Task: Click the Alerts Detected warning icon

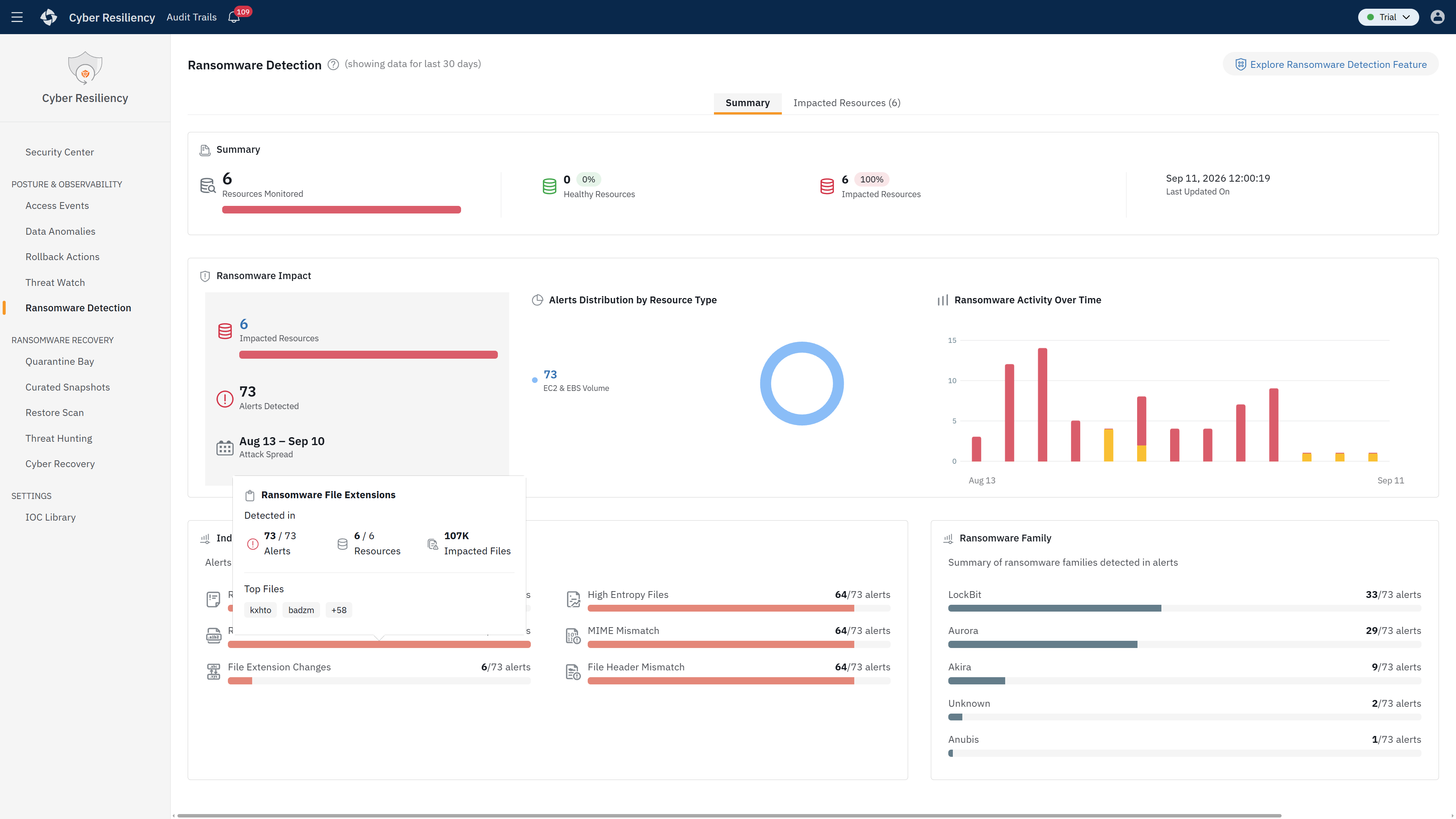Action: point(225,399)
